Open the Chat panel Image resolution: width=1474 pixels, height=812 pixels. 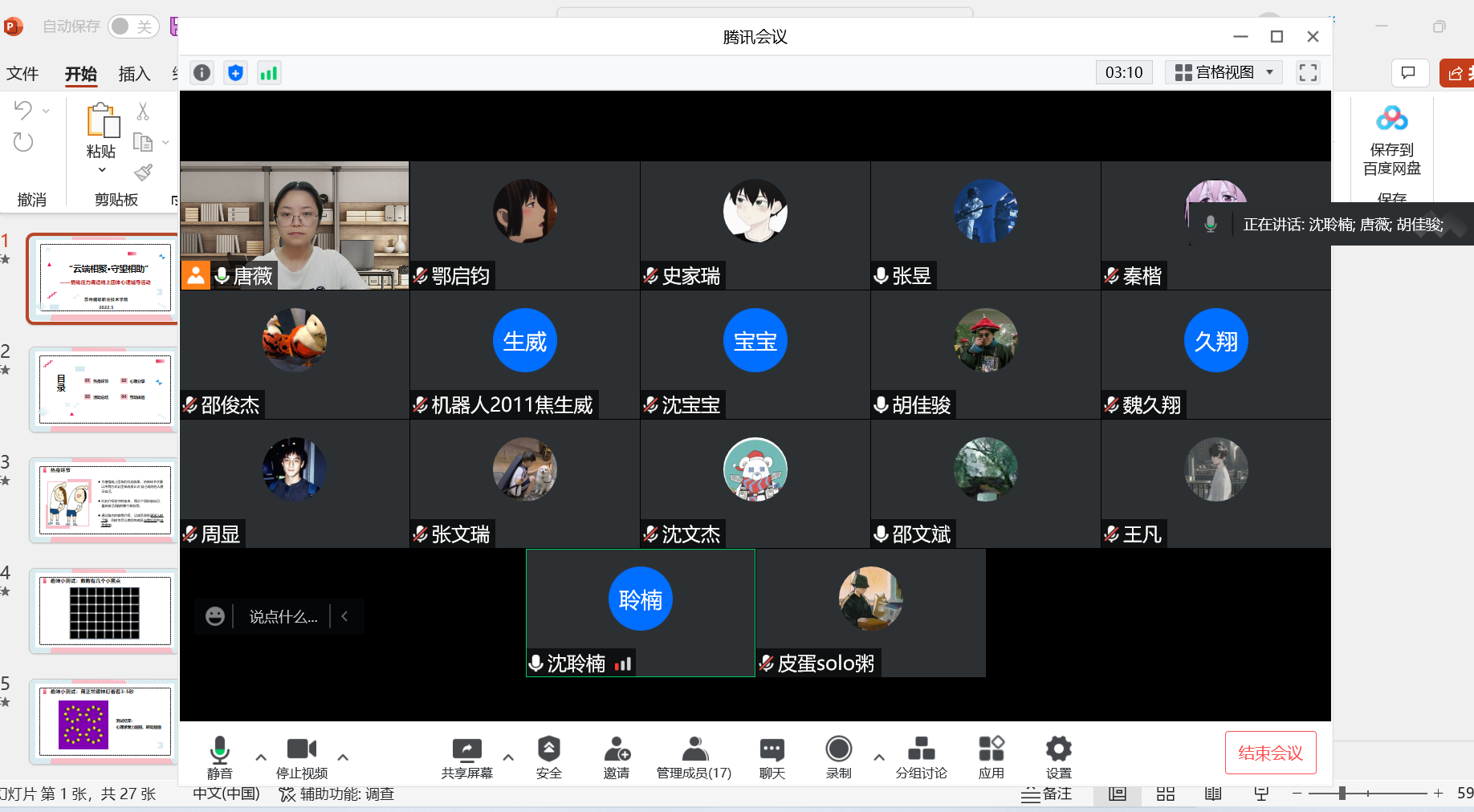click(772, 757)
